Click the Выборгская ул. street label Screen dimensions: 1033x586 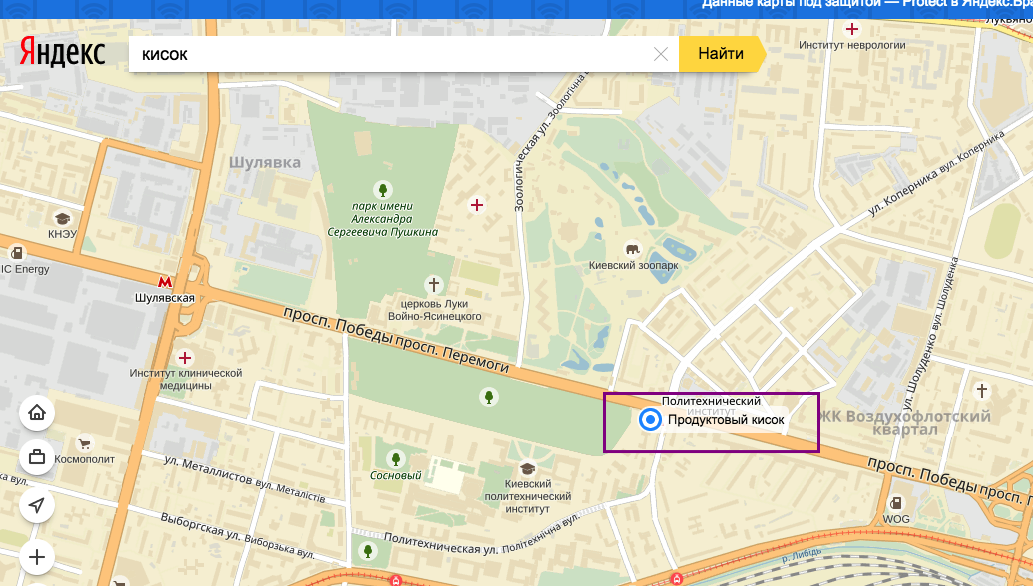(x=237, y=535)
